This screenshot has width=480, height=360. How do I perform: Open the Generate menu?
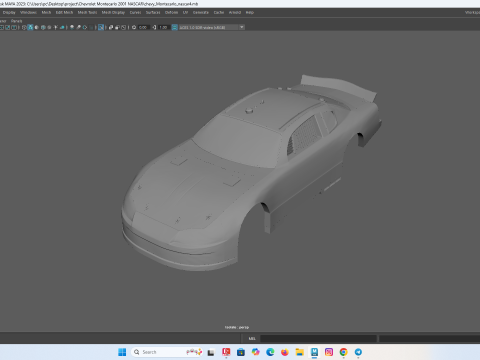[201, 12]
